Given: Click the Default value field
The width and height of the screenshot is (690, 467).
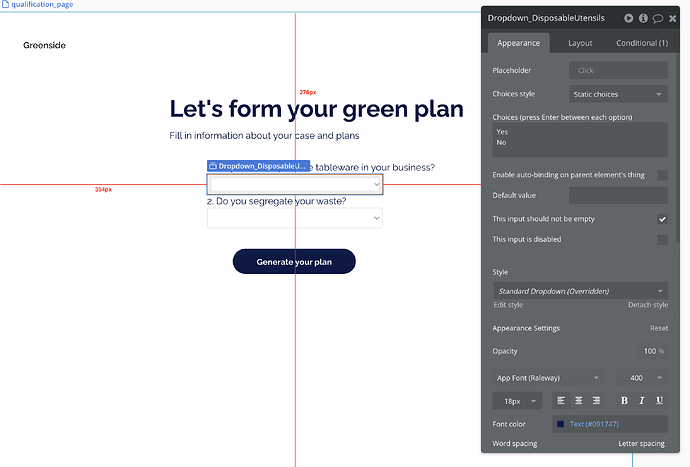Looking at the screenshot, I should click(x=618, y=195).
